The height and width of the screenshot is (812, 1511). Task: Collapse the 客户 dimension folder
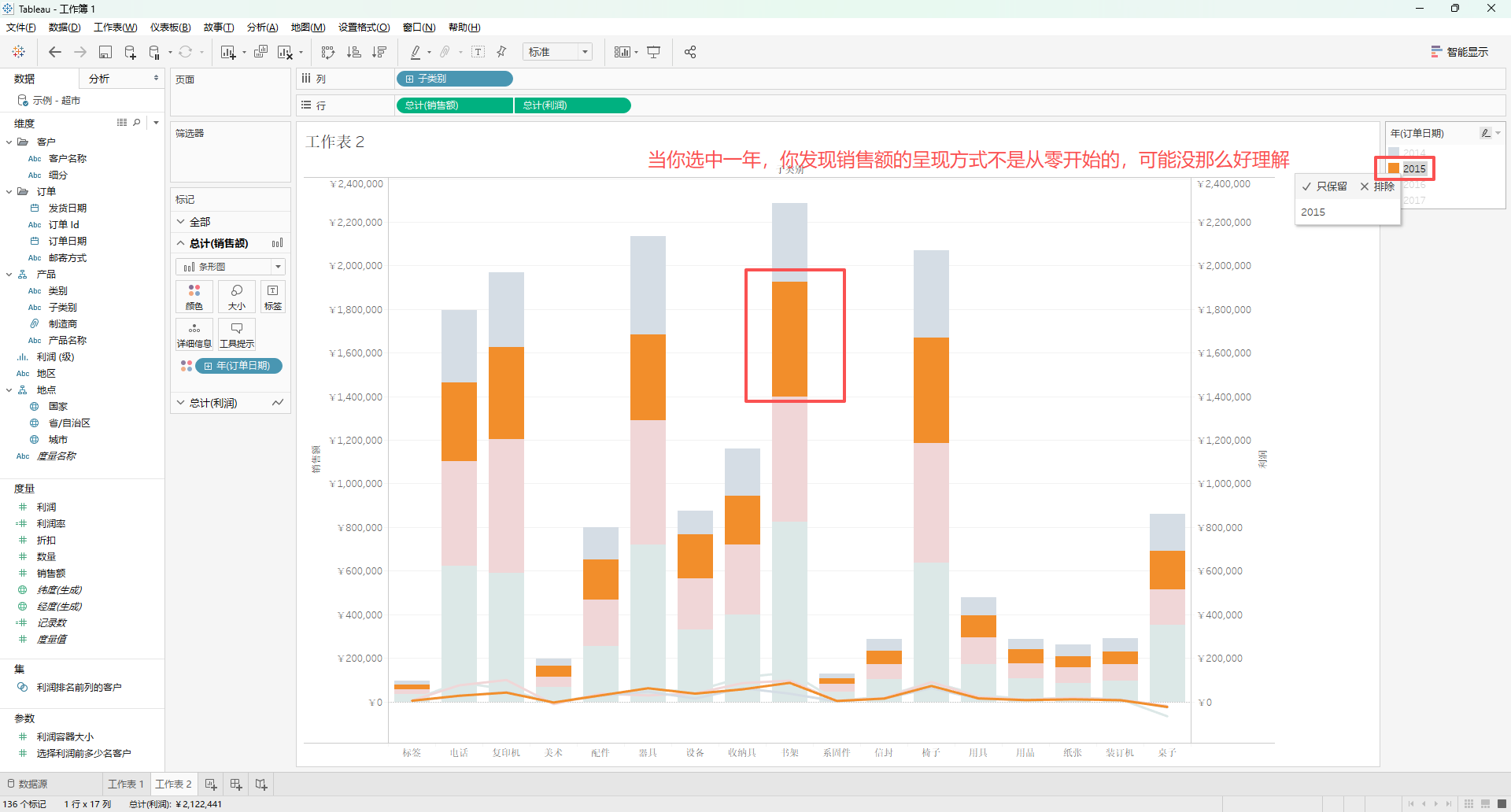(9, 142)
